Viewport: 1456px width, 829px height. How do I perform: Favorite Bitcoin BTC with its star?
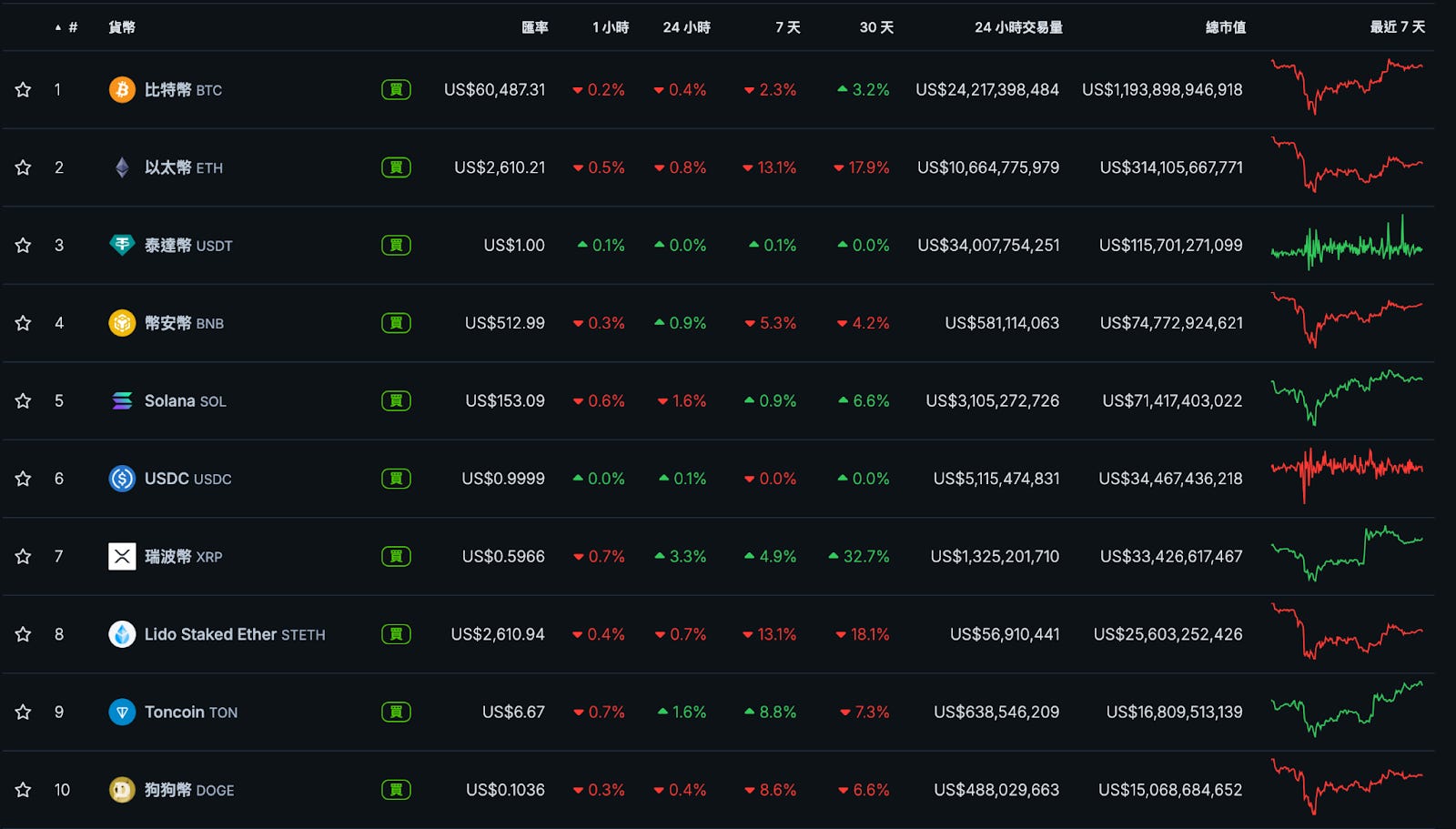pyautogui.click(x=23, y=89)
